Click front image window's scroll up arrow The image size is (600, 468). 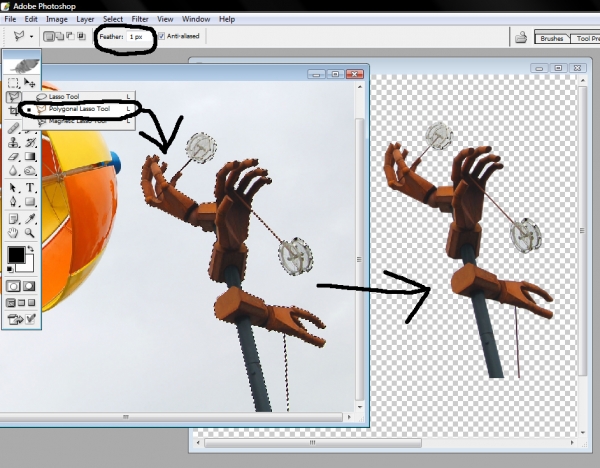359,87
